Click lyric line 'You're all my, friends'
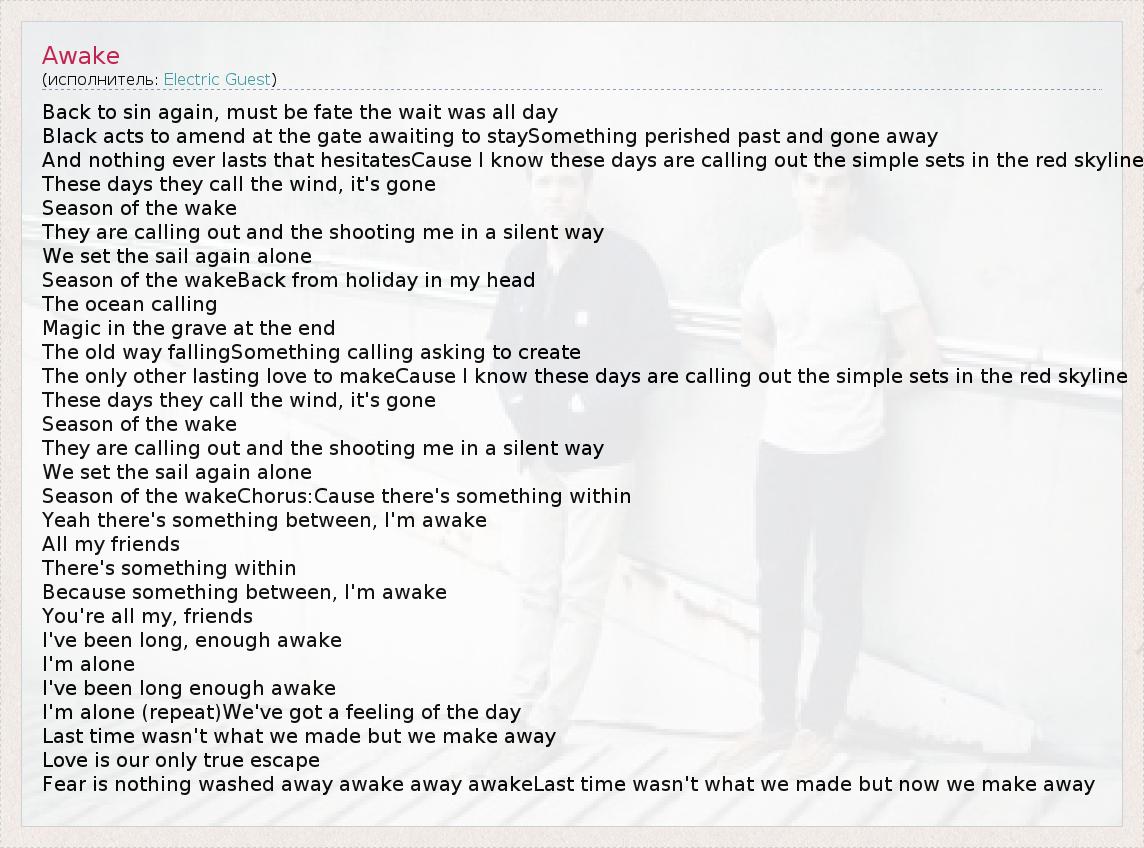 [147, 616]
